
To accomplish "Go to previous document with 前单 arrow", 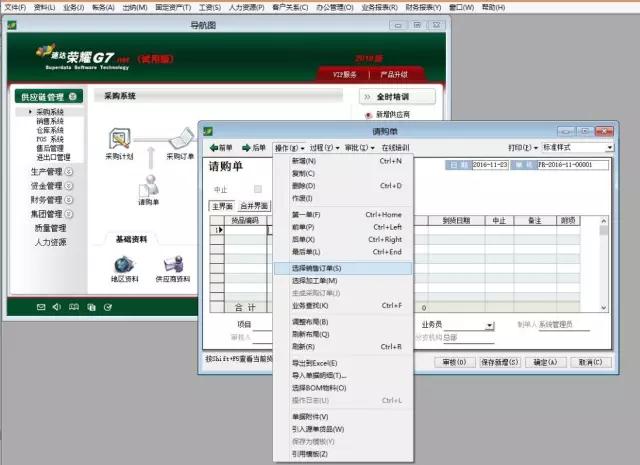I will 221,148.
